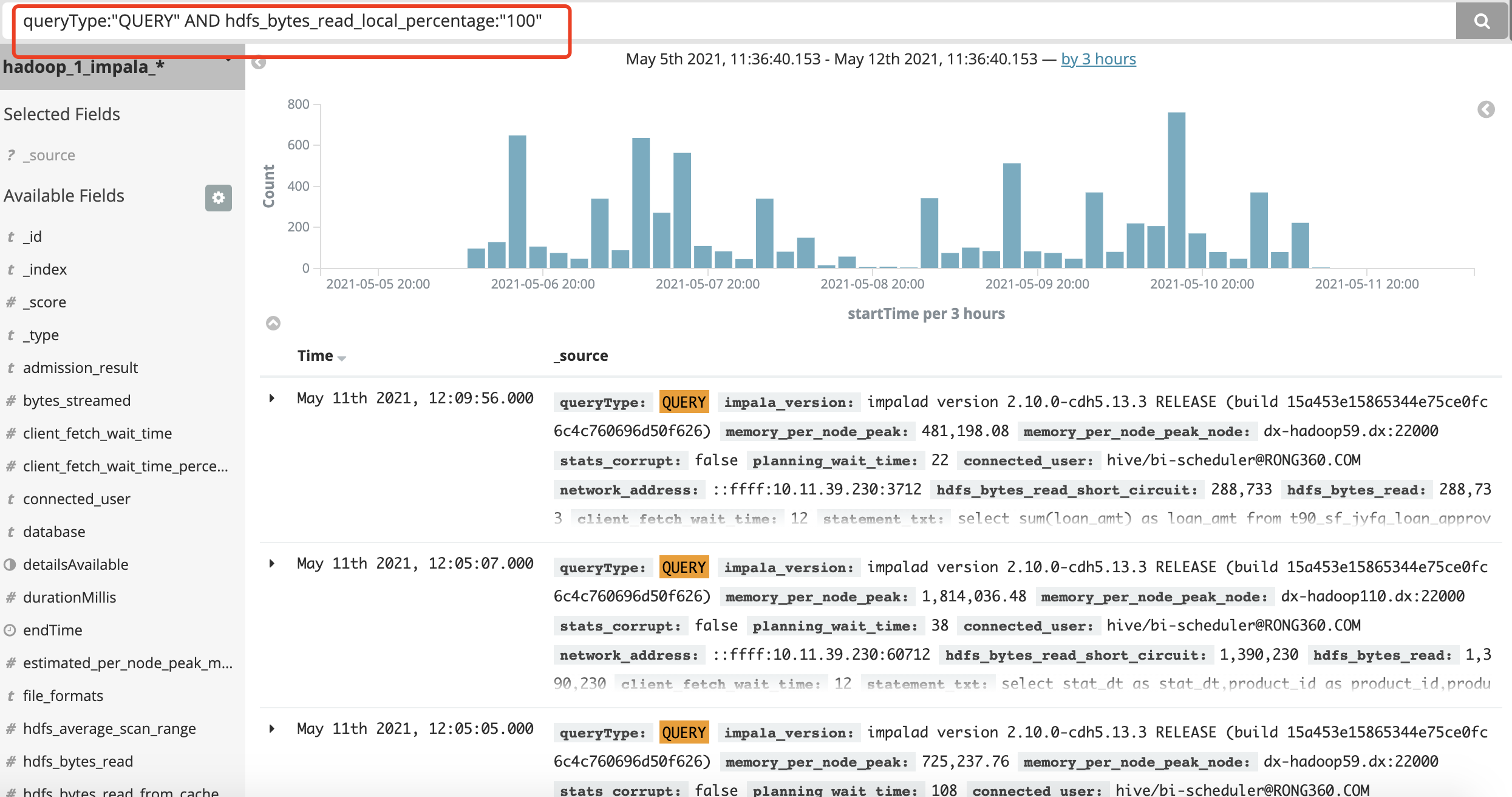Click the date range text above the chart
Screen dimensions: 1512x797
click(x=831, y=59)
